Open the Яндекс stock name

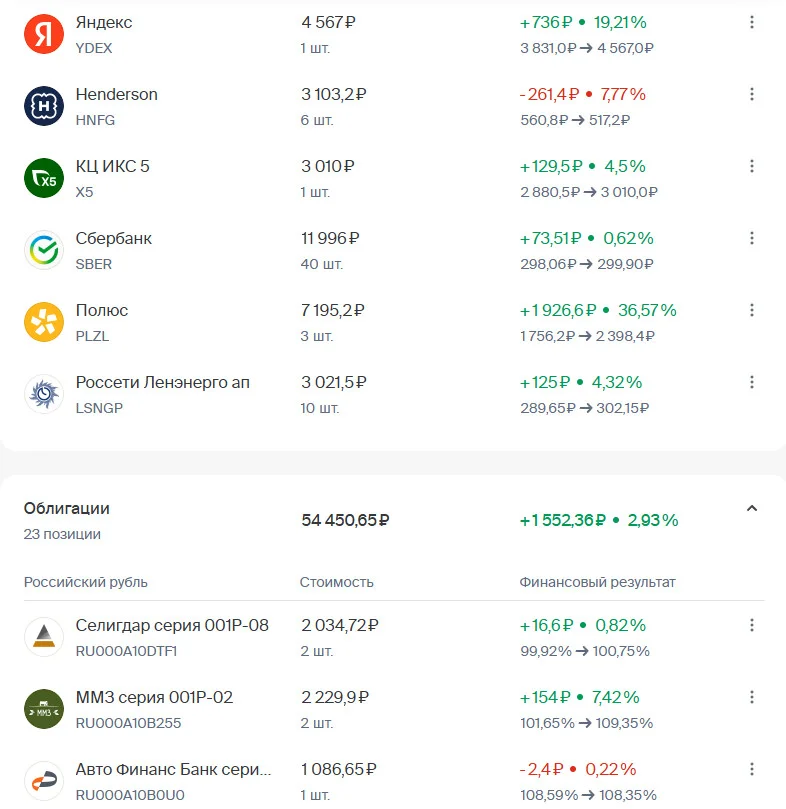104,22
